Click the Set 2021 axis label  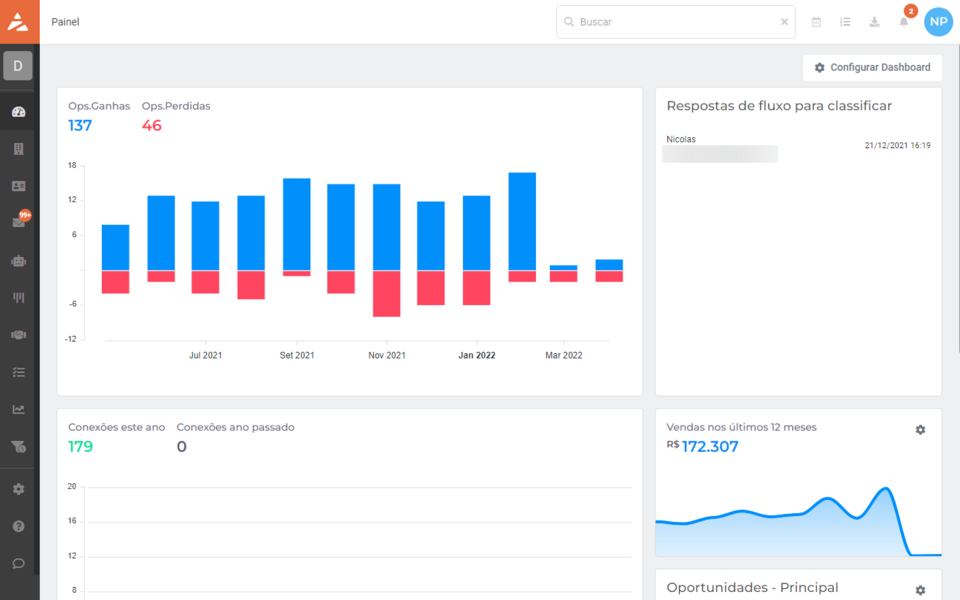297,355
